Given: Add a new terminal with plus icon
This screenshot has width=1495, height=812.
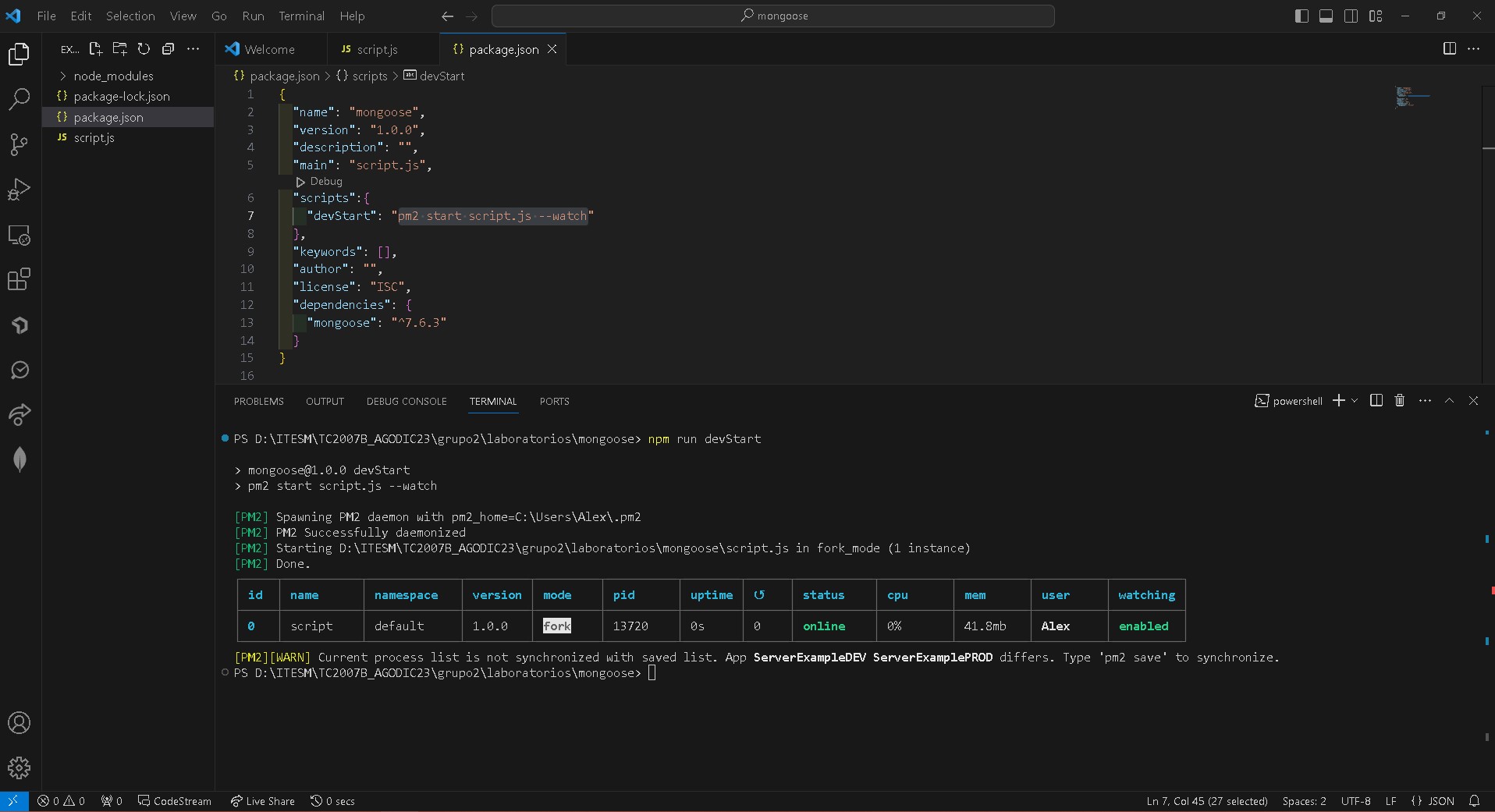Looking at the screenshot, I should [x=1339, y=400].
